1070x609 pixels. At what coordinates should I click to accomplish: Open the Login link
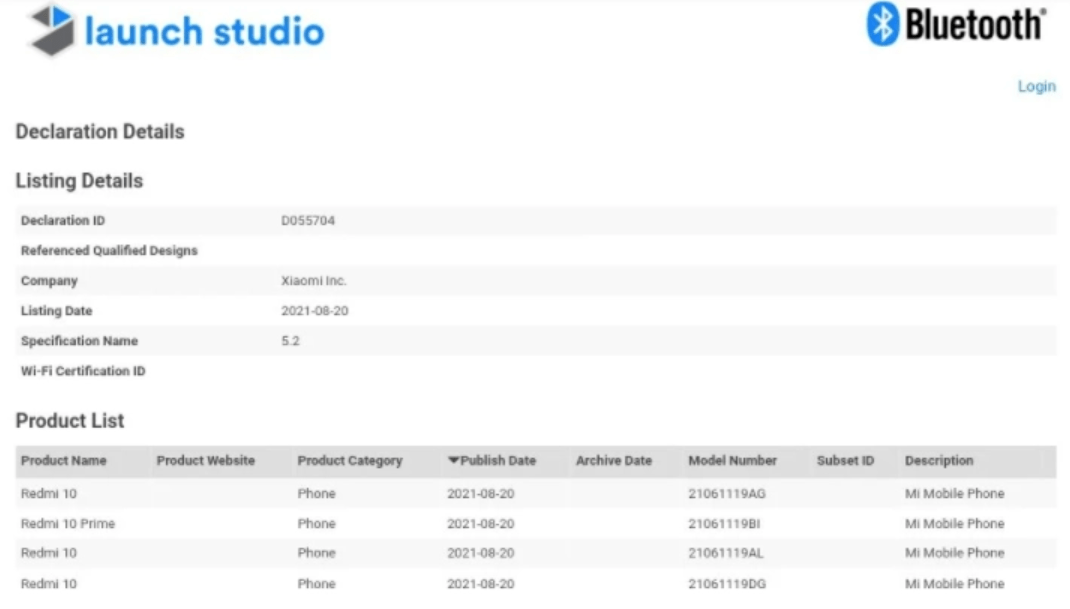[x=1036, y=86]
